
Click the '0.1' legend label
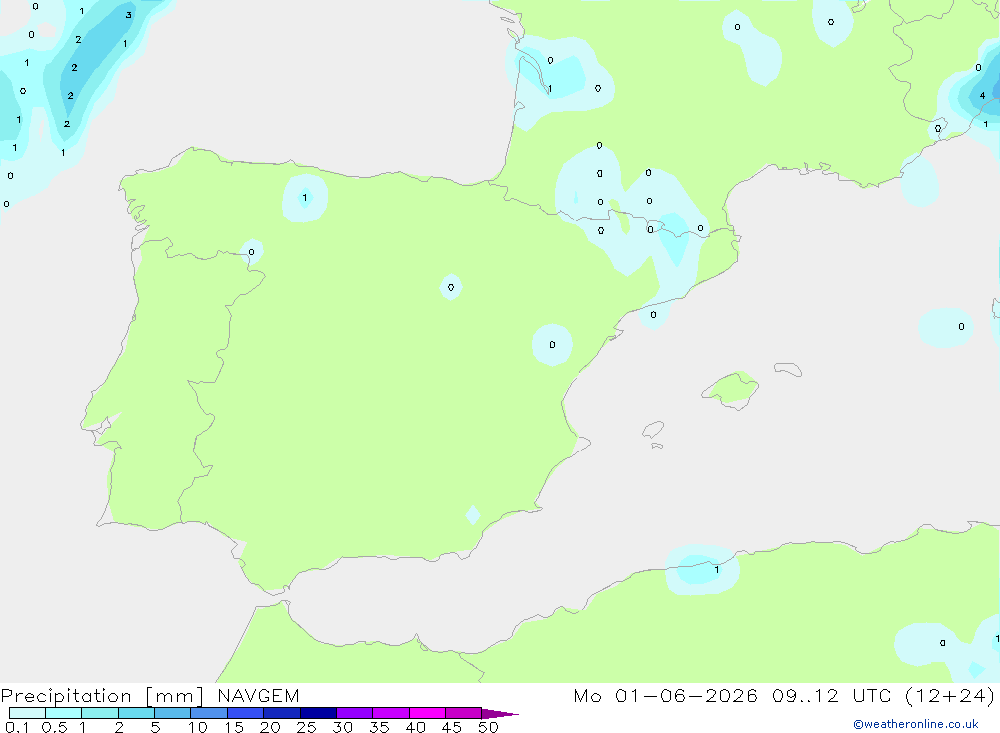point(17,727)
